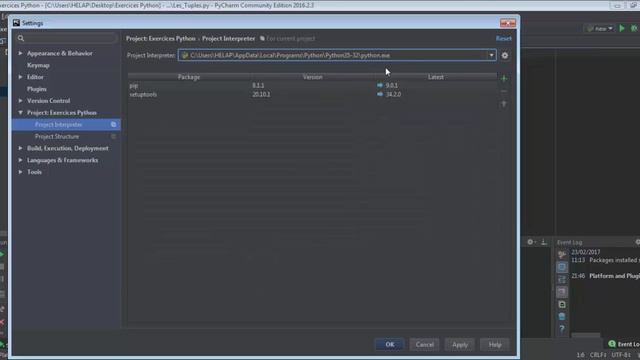Sort by the Package column header
Image resolution: width=640 pixels, height=360 pixels.
189,77
